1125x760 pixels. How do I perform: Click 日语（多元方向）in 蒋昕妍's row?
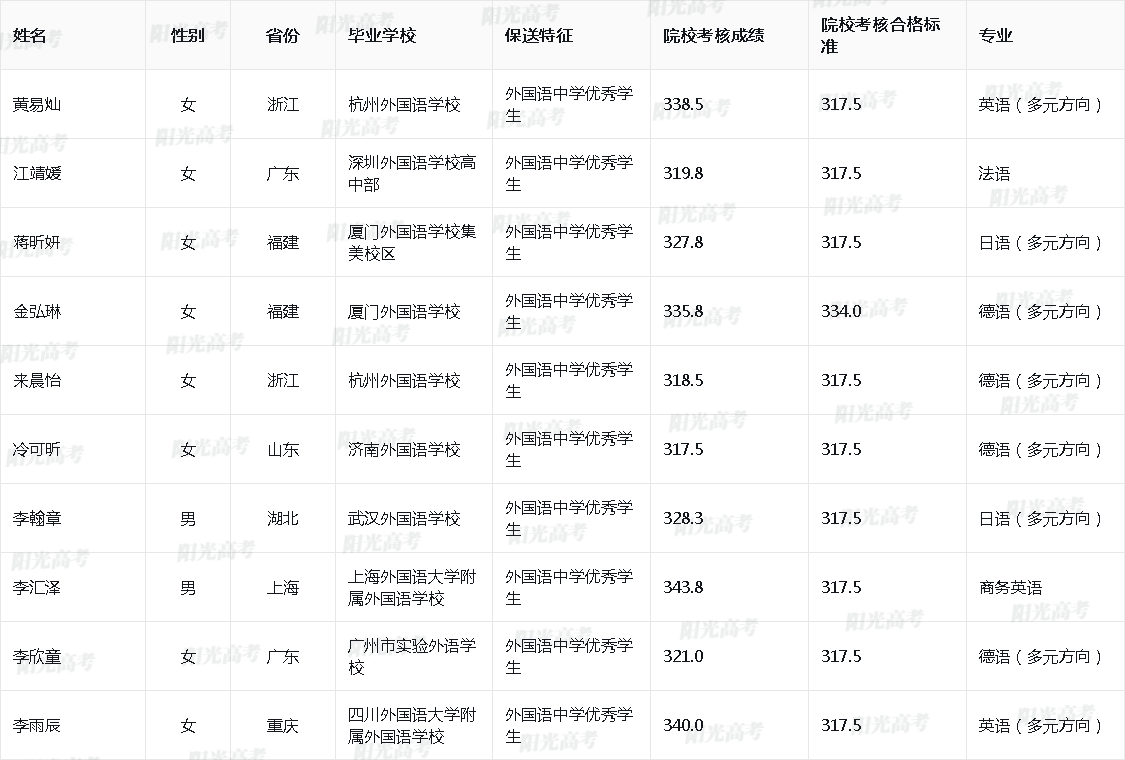pos(1040,243)
